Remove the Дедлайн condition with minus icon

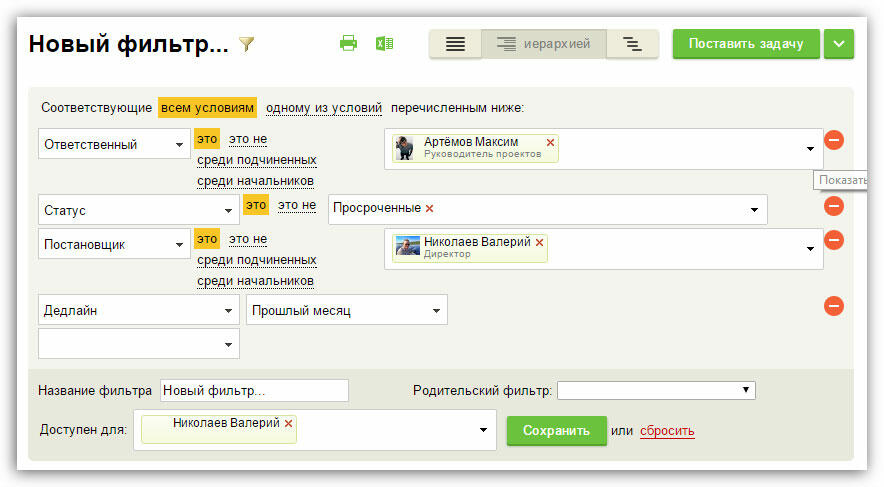[x=834, y=306]
